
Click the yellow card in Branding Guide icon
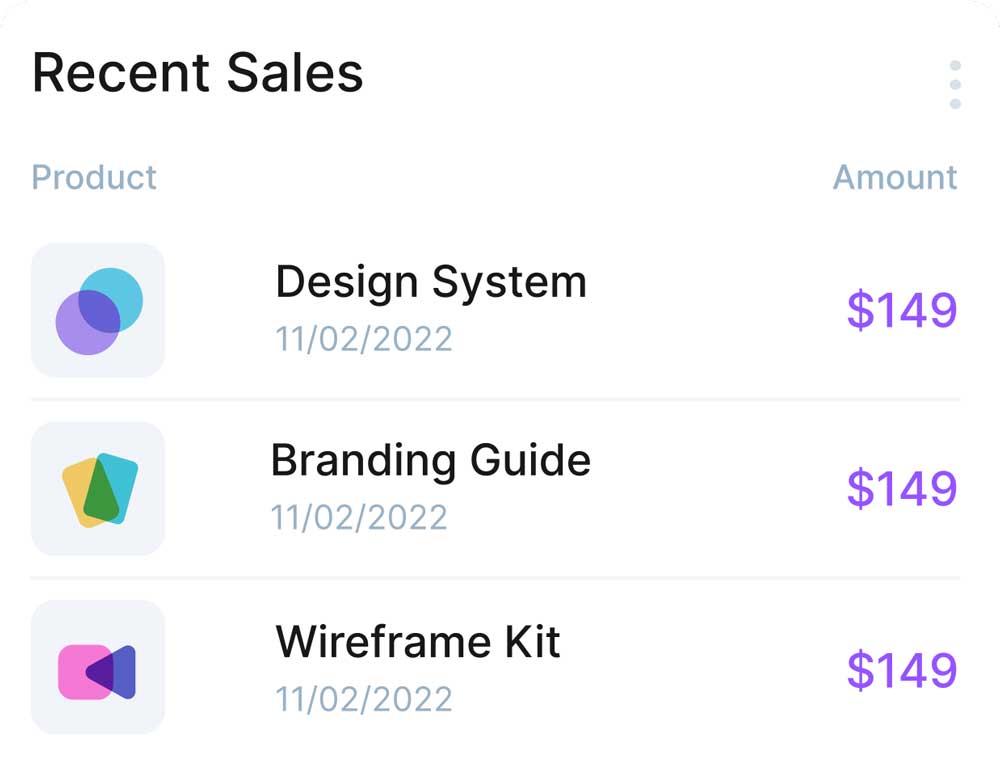pos(76,488)
